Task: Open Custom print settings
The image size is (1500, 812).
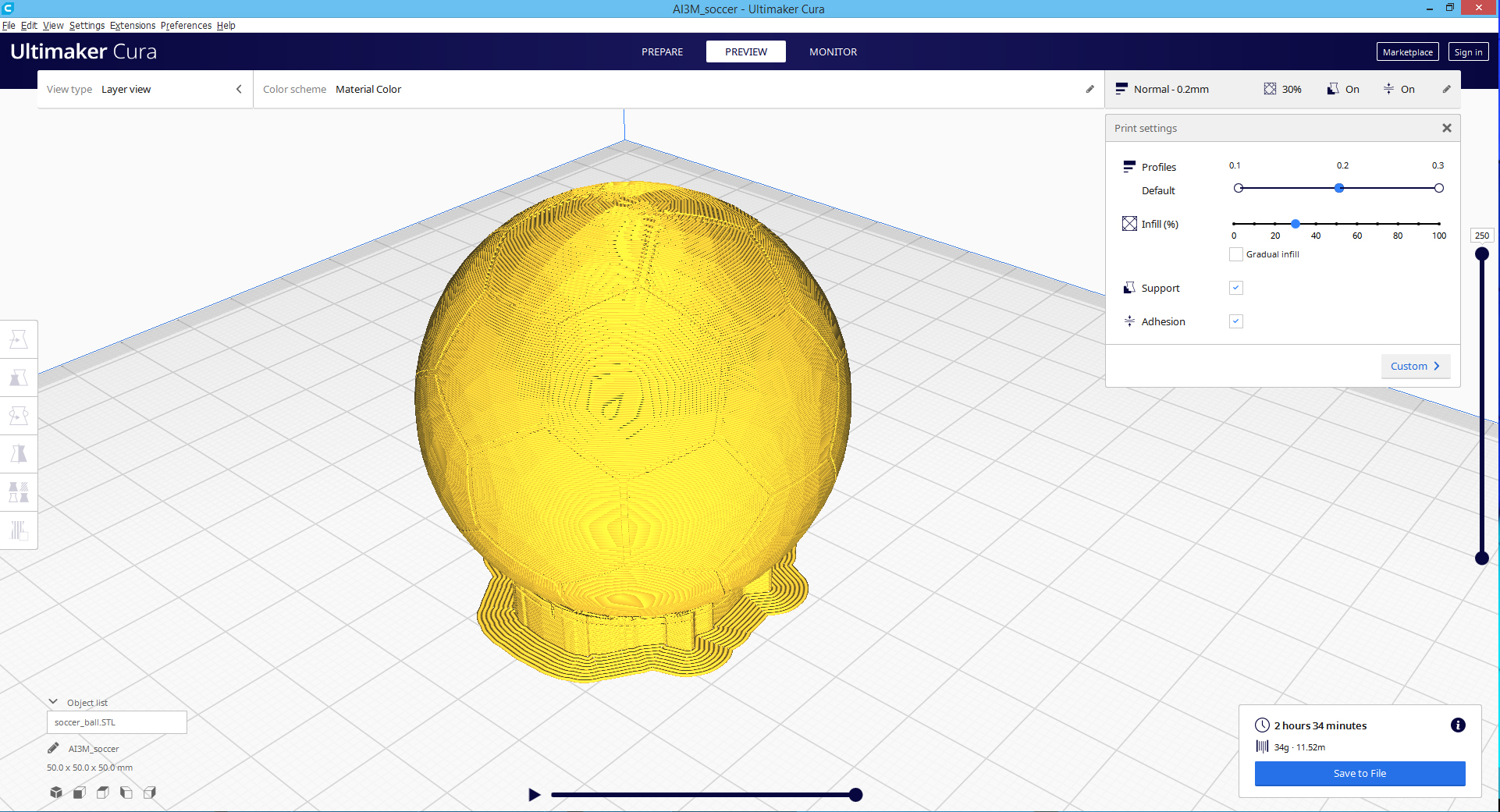Action: (x=1415, y=366)
